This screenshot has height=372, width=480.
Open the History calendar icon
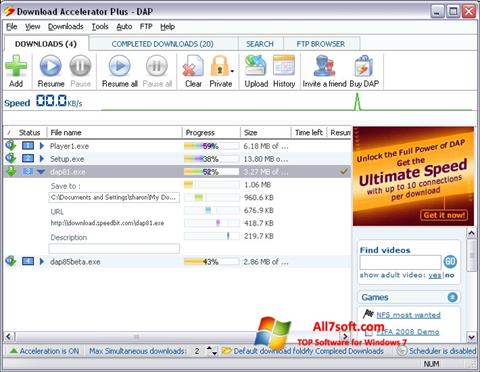[x=284, y=66]
